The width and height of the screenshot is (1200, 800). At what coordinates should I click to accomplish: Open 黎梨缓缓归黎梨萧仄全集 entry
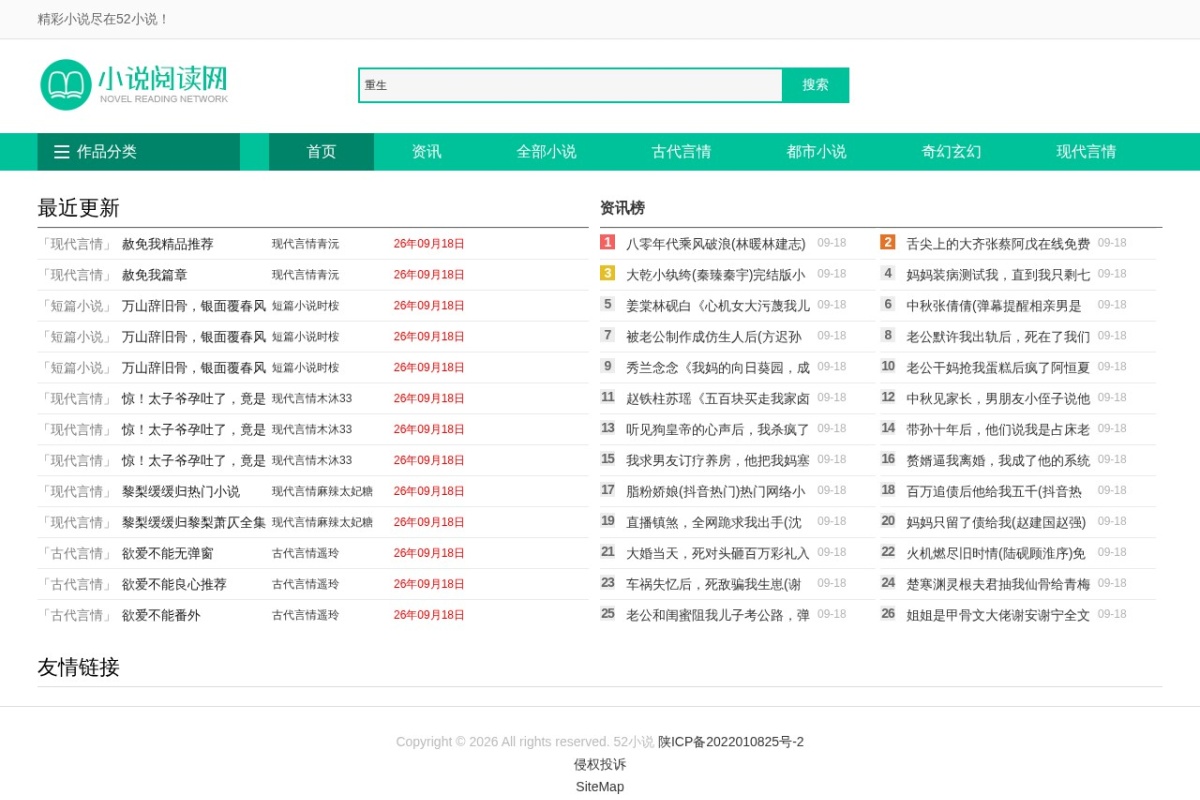pyautogui.click(x=194, y=523)
